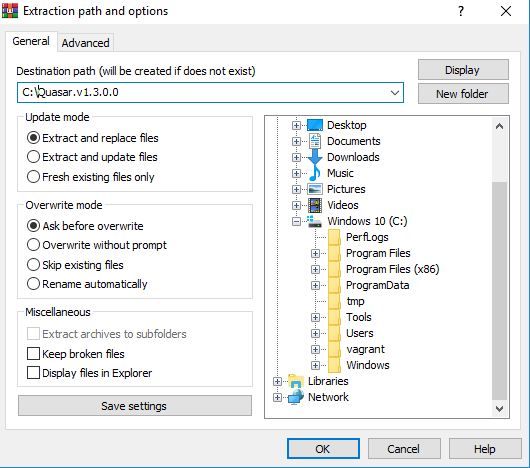Image resolution: width=530 pixels, height=468 pixels.
Task: Select the Downloads arrow icon
Action: pos(315,157)
